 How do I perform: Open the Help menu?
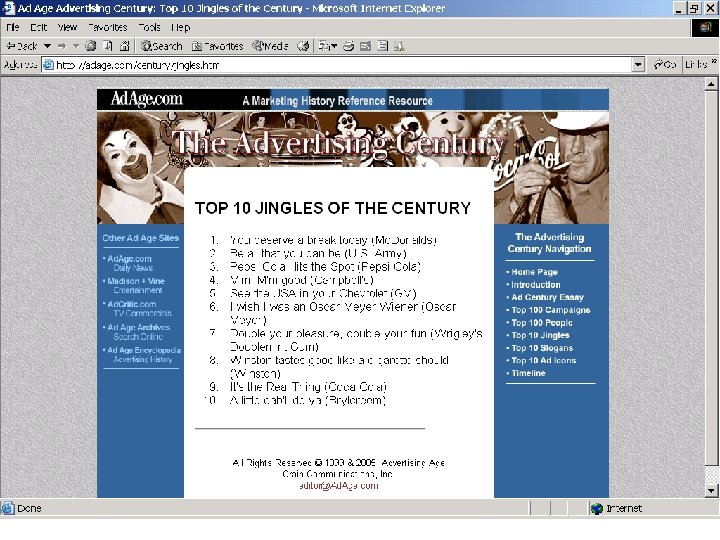click(x=180, y=28)
